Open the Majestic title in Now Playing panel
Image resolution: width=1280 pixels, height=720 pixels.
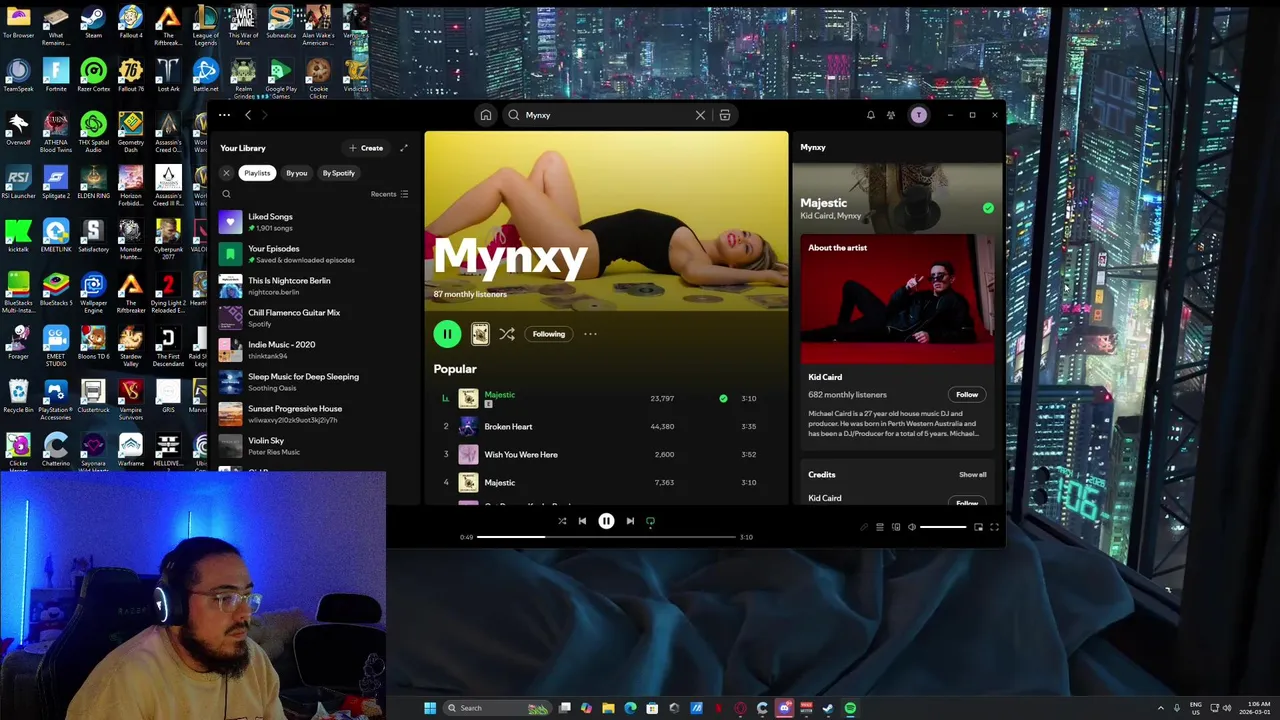pos(823,203)
